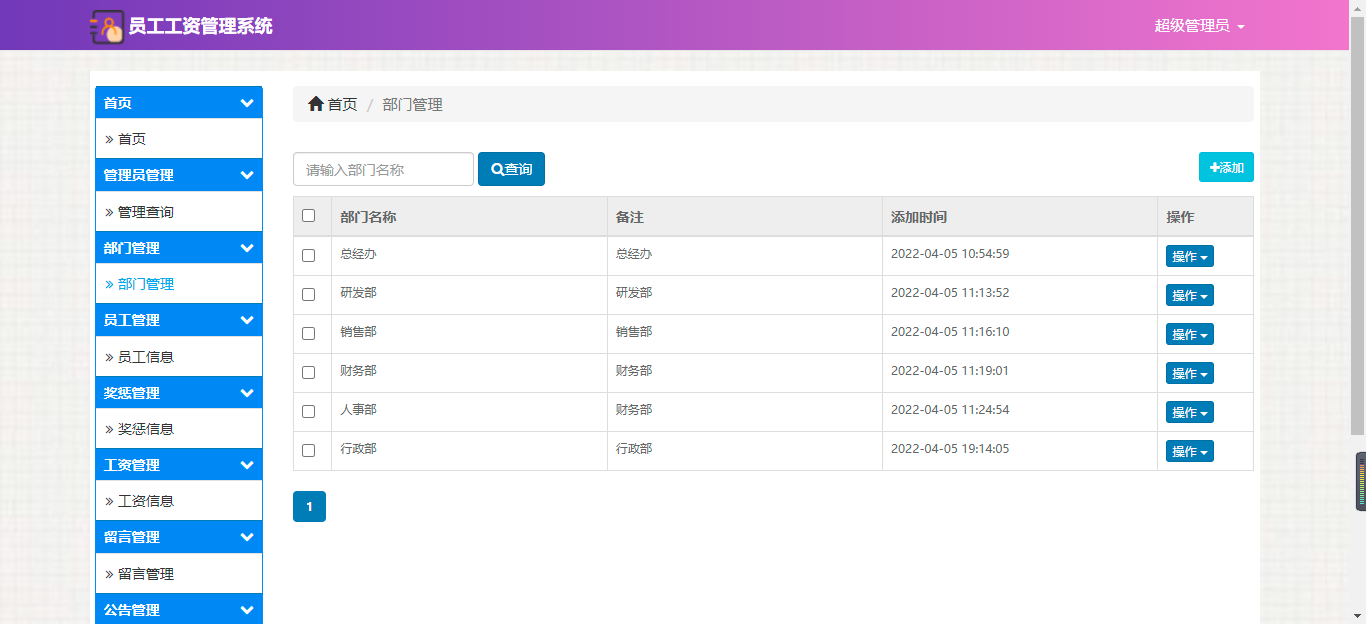Open 首页 item in sidebar
Image resolution: width=1366 pixels, height=624 pixels.
(179, 139)
